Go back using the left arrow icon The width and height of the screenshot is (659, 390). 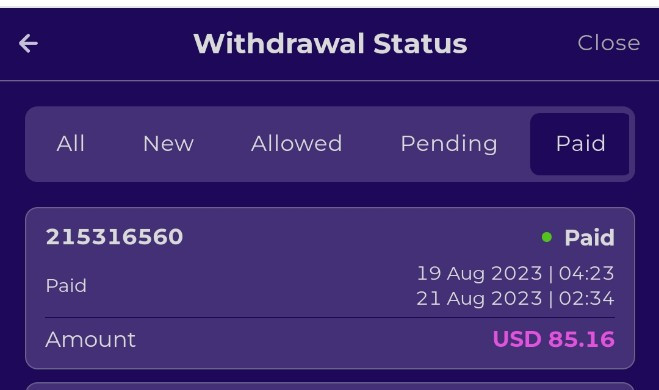pos(28,44)
